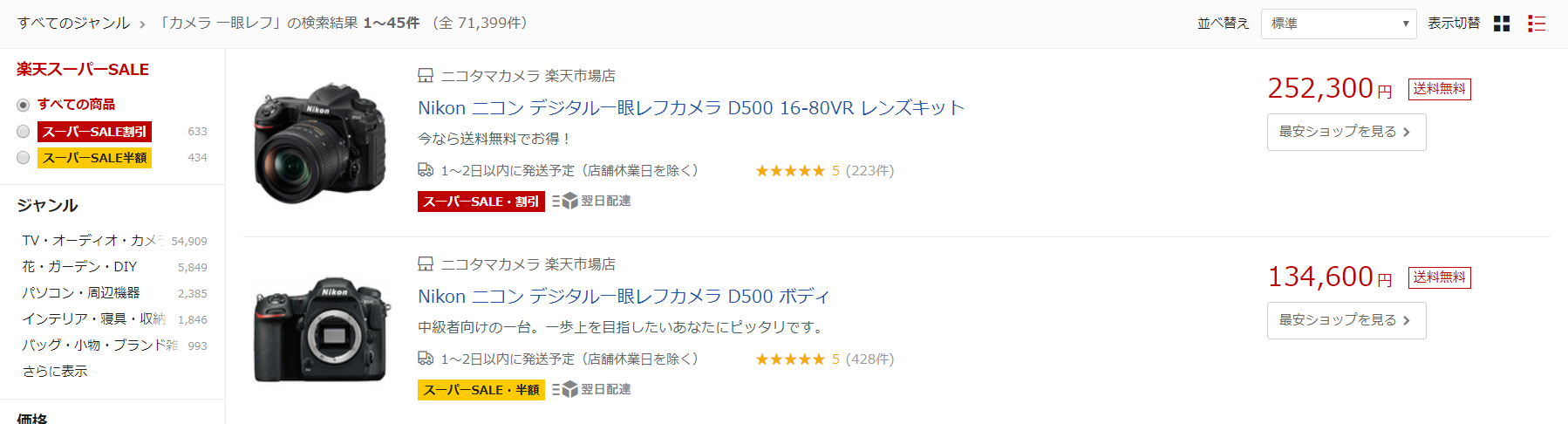Click shop icon beside first ニコタマカメラ listing
Screen dimensions: 1568x424
426,76
